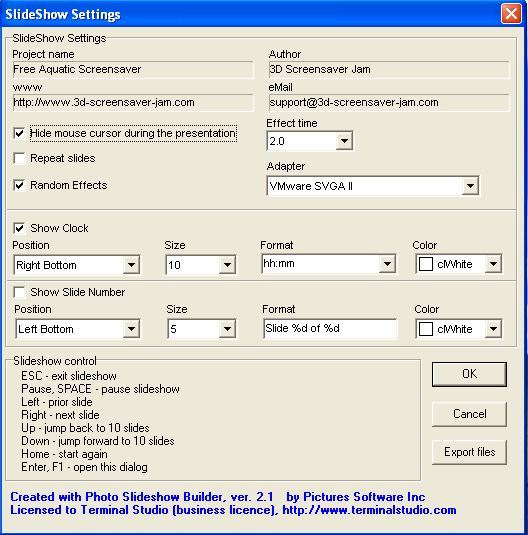Image resolution: width=528 pixels, height=535 pixels.
Task: Enable the Repeat slides checkbox
Action: [19, 158]
